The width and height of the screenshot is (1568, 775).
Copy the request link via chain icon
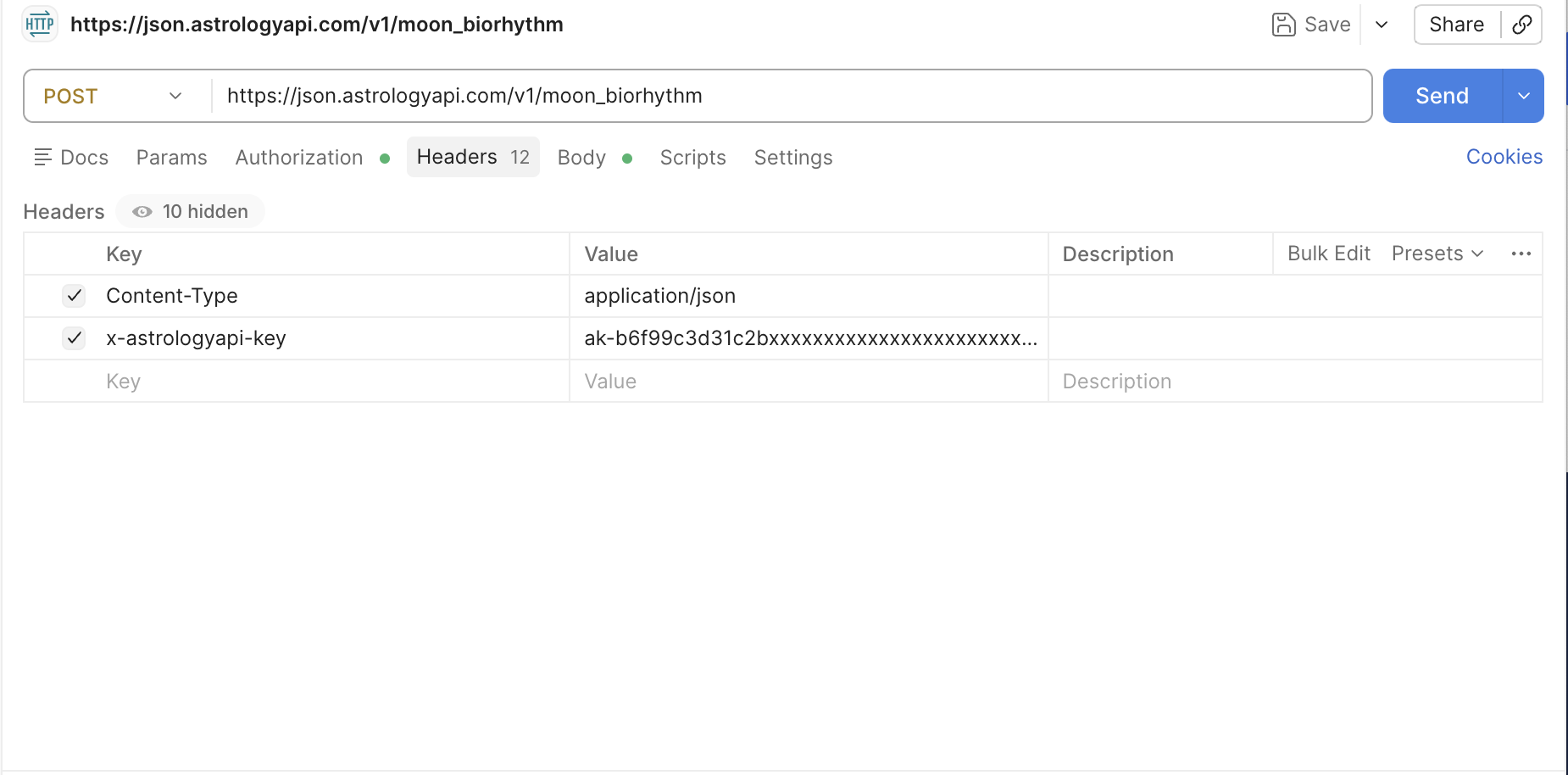pos(1521,25)
